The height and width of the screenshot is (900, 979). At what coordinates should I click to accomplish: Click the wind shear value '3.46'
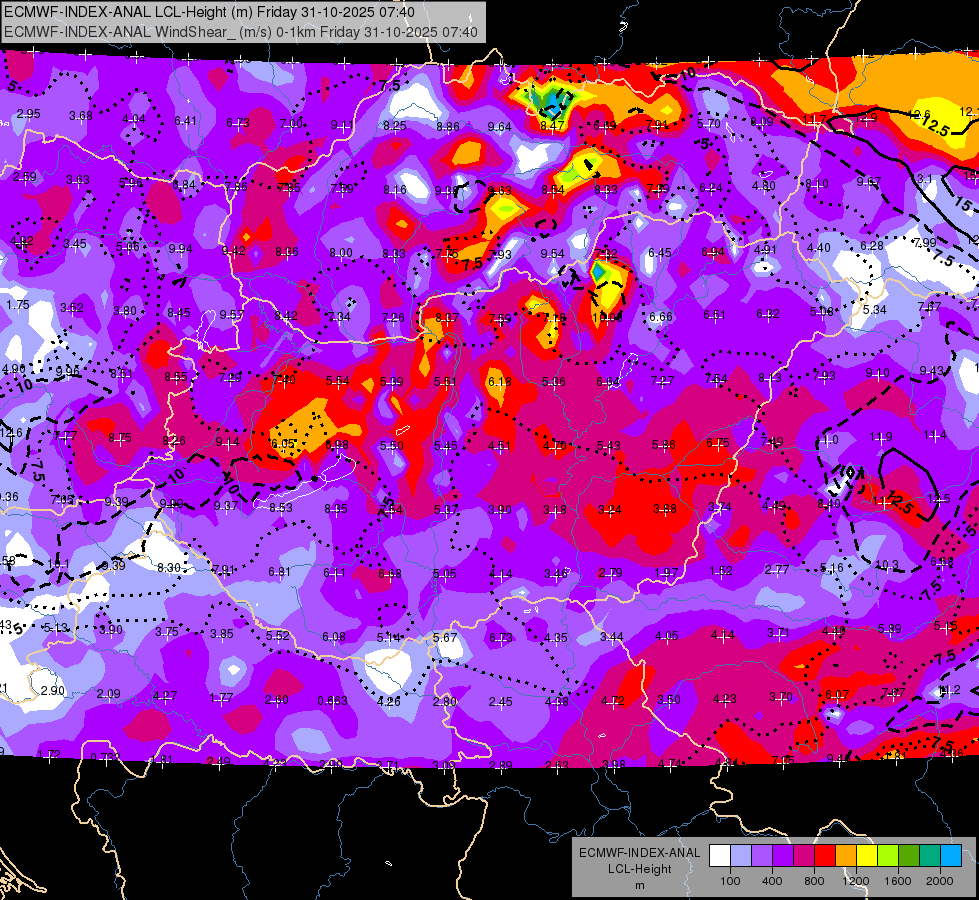pyautogui.click(x=556, y=573)
